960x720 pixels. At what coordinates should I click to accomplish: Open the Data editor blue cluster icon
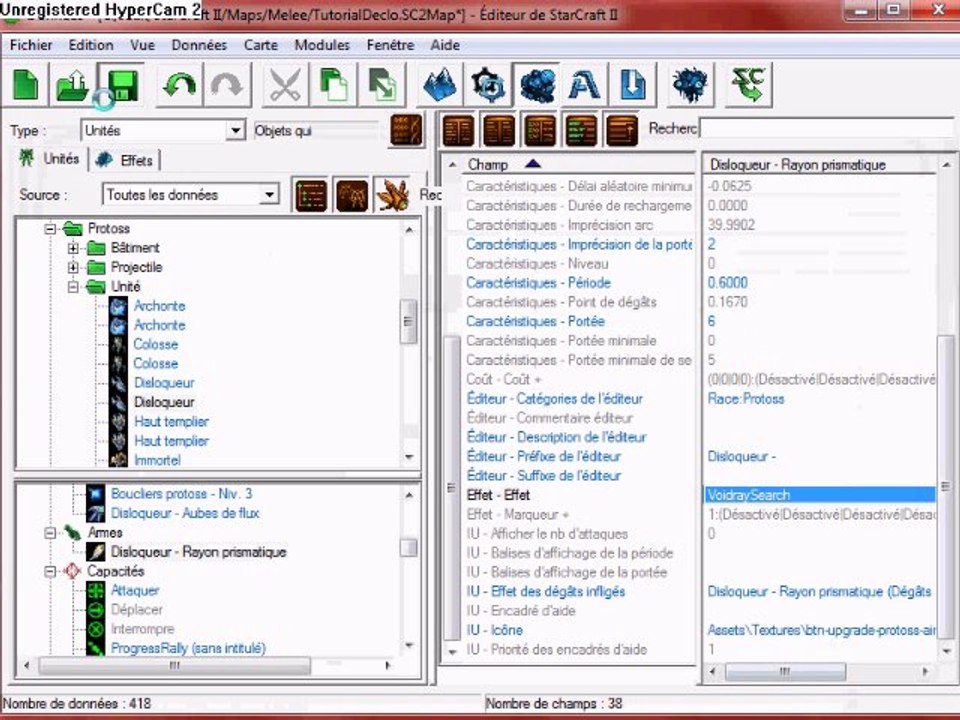pyautogui.click(x=536, y=84)
